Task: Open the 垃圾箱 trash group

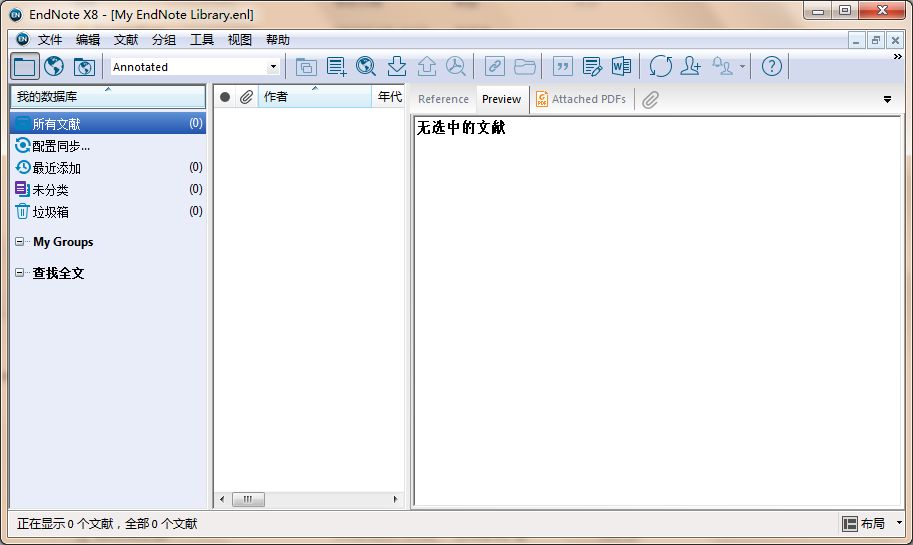Action: point(108,212)
